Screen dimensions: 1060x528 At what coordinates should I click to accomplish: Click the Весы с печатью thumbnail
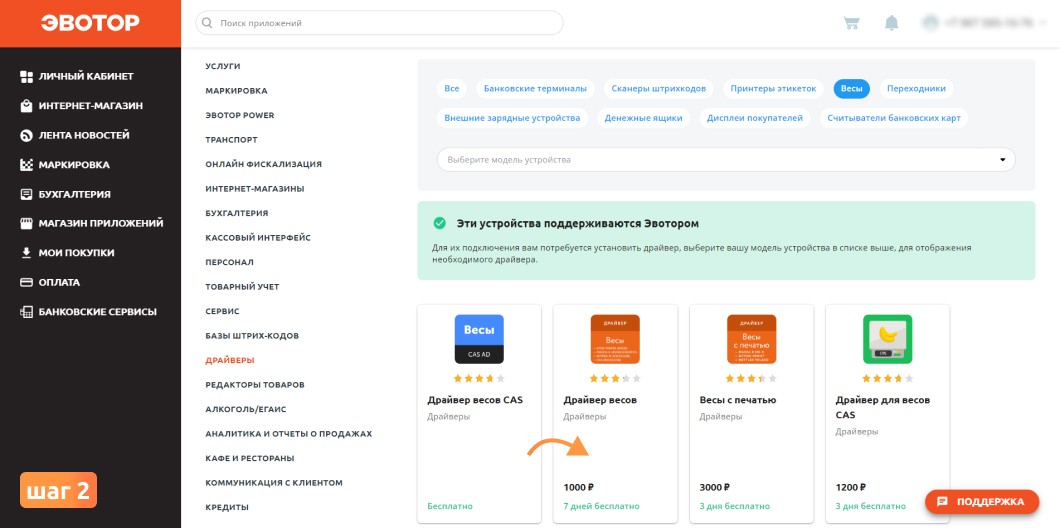pyautogui.click(x=751, y=339)
